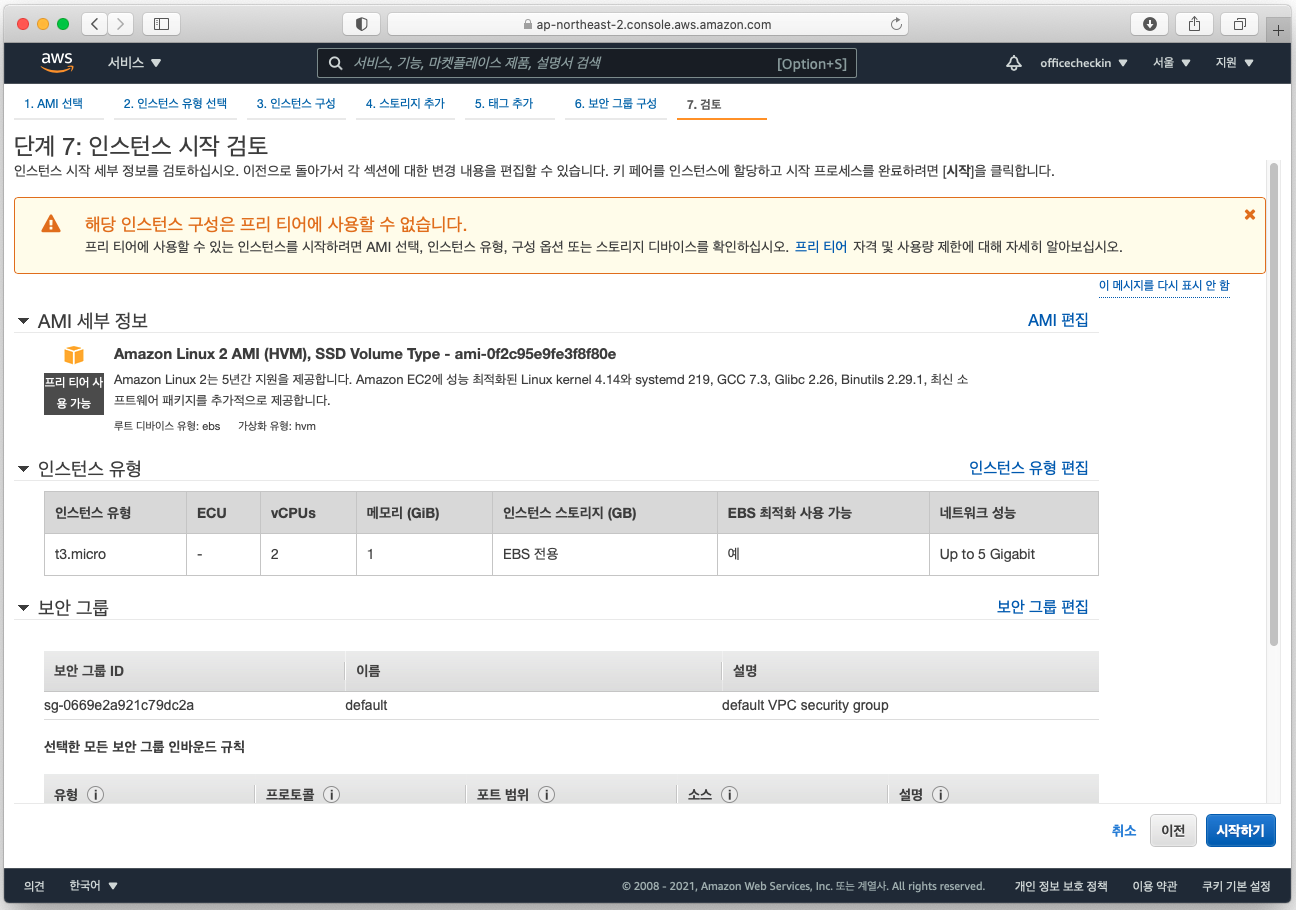The height and width of the screenshot is (910, 1296).
Task: Go to step 5. 태그 추가
Action: [x=504, y=104]
